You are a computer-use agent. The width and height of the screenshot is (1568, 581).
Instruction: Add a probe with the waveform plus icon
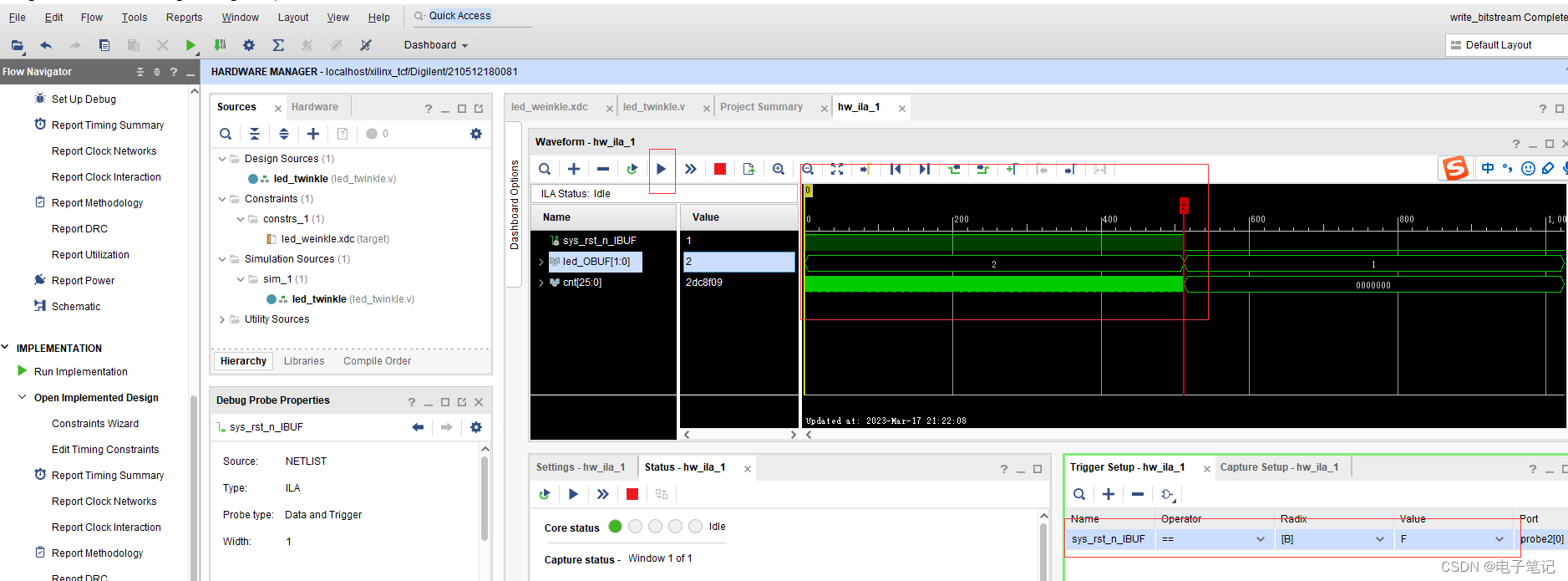574,169
